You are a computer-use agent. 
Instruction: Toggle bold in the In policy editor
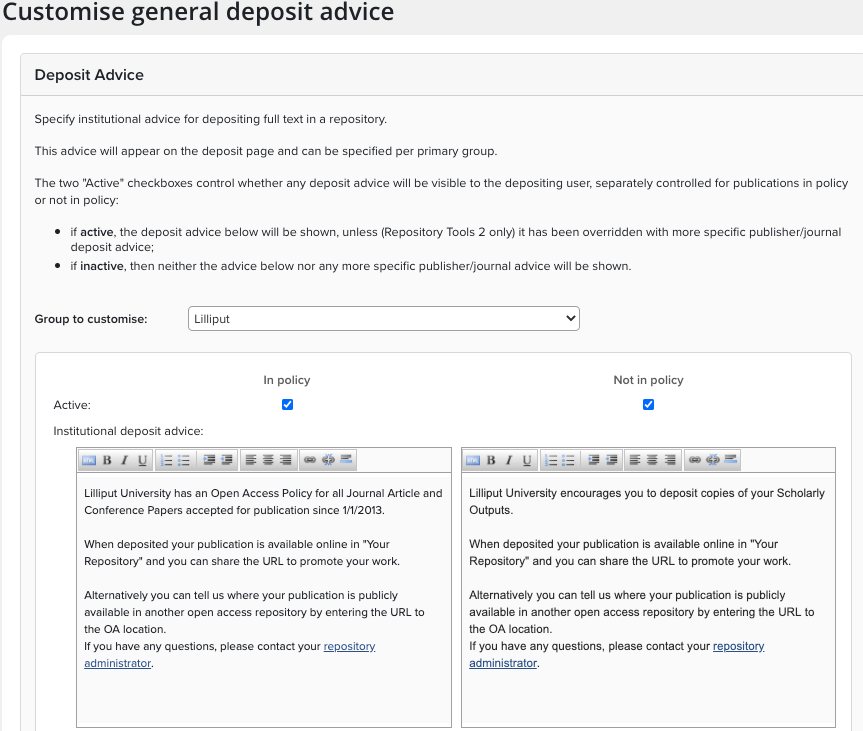coord(107,460)
